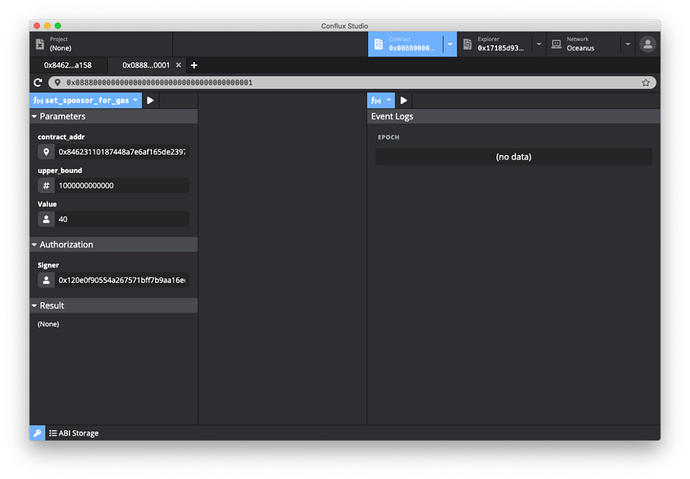Close the 0x0888...0001 tab
Image resolution: width=690 pixels, height=479 pixels.
pyautogui.click(x=179, y=65)
